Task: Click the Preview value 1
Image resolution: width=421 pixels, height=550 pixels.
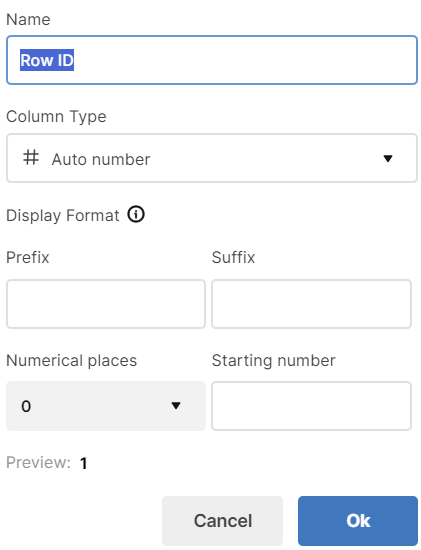Action: [83, 463]
